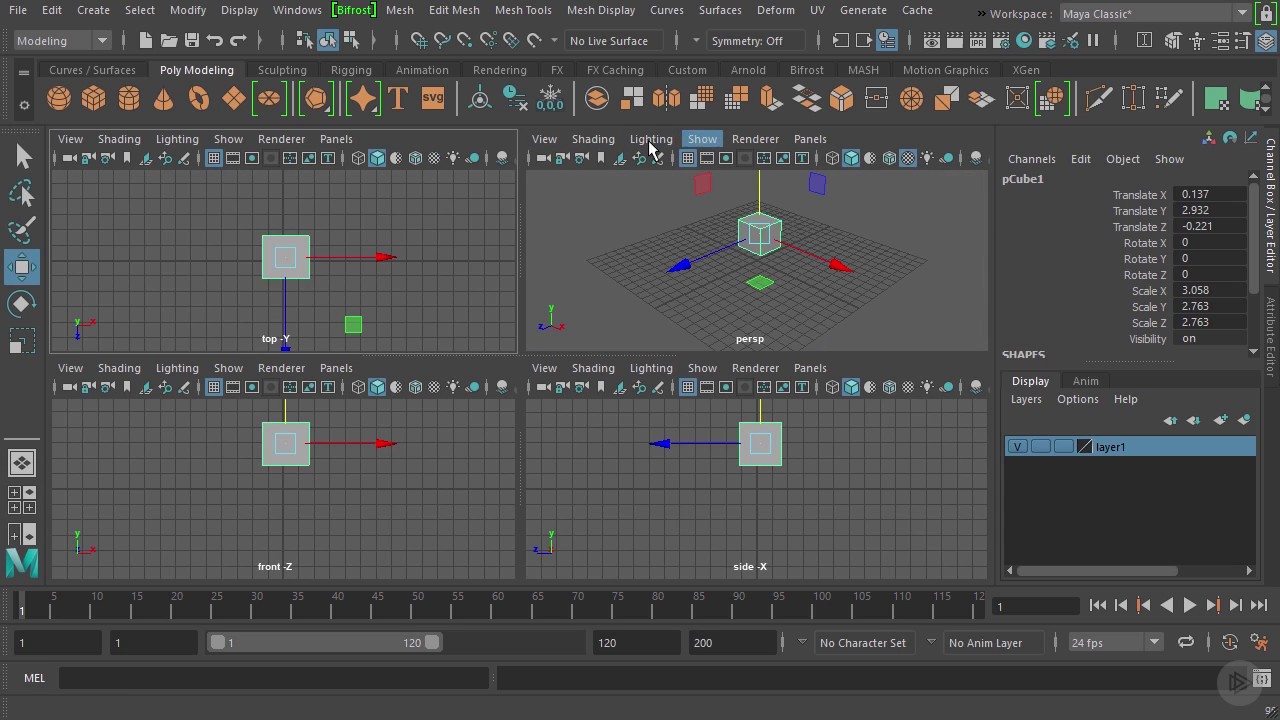This screenshot has width=1280, height=720.
Task: Select the Type tool on the shelf
Action: coord(397,98)
